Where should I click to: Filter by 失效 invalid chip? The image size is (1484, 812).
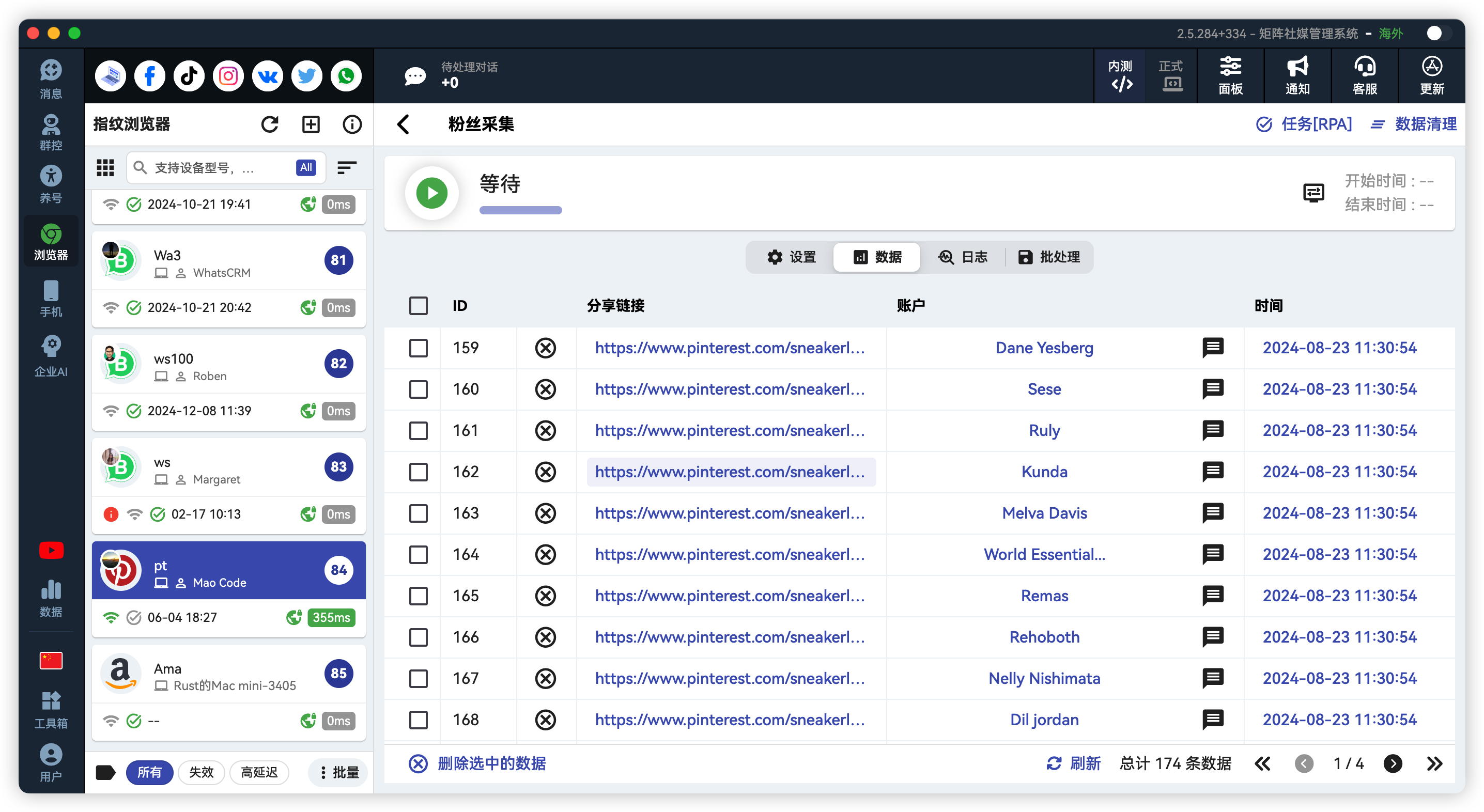click(201, 772)
